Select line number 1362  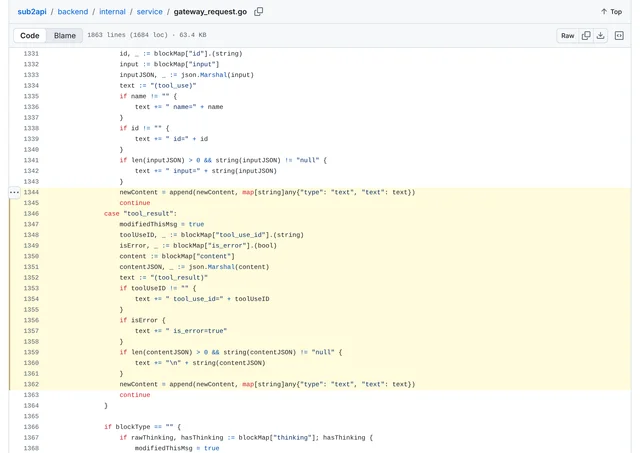31,384
